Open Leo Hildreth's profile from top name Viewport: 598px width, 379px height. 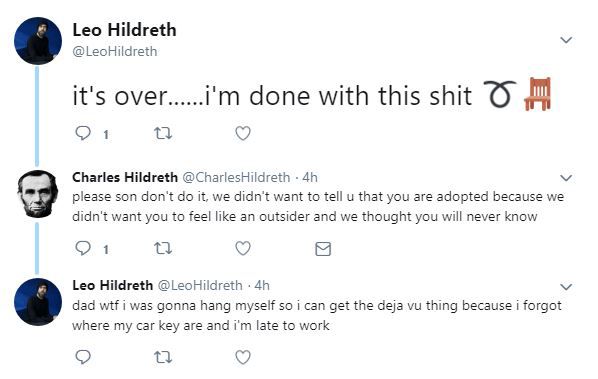click(124, 30)
